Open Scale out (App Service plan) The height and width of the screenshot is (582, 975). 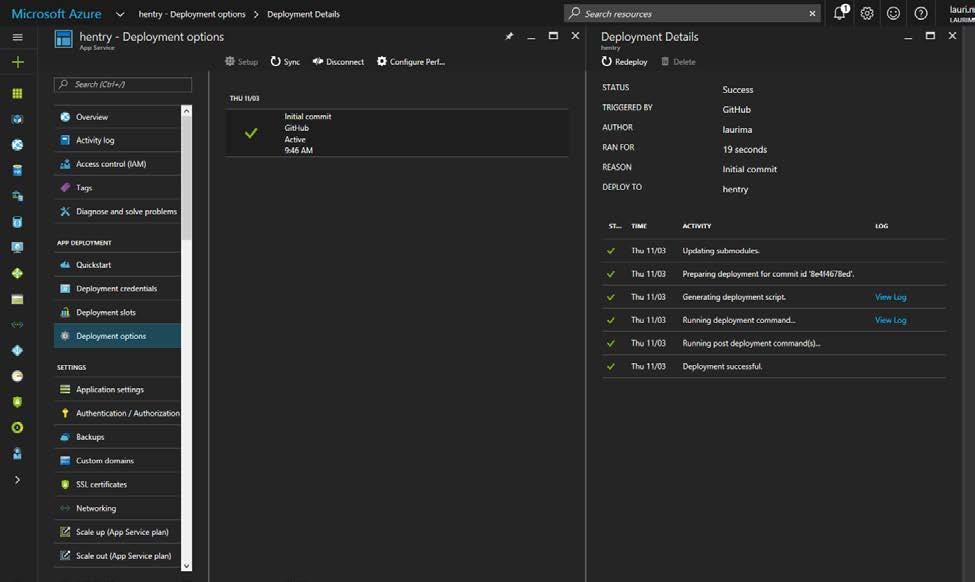pos(118,556)
